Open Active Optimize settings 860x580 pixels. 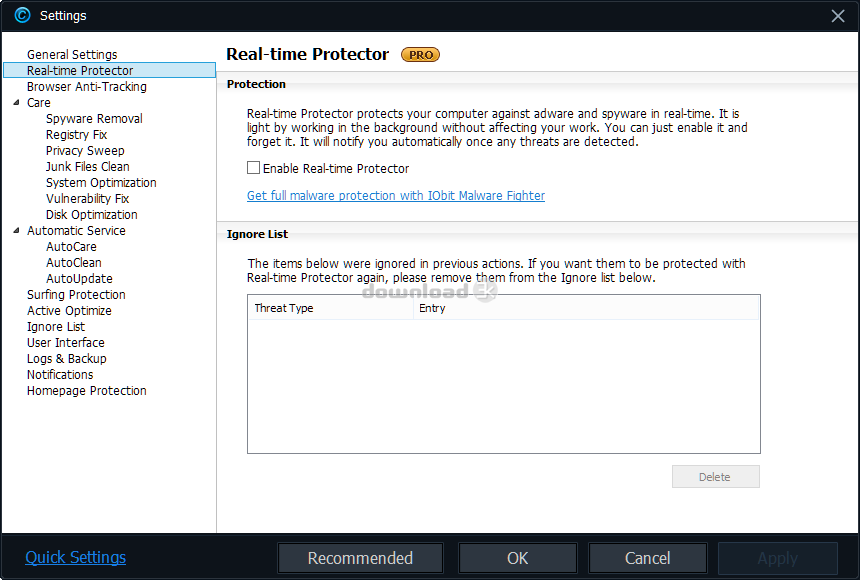pyautogui.click(x=69, y=311)
